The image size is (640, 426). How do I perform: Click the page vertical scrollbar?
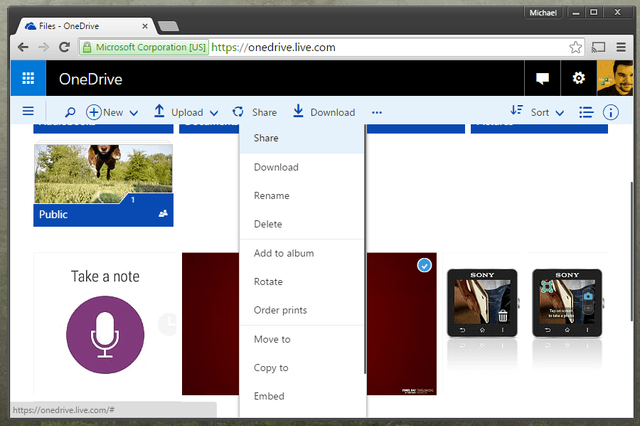(x=632, y=251)
